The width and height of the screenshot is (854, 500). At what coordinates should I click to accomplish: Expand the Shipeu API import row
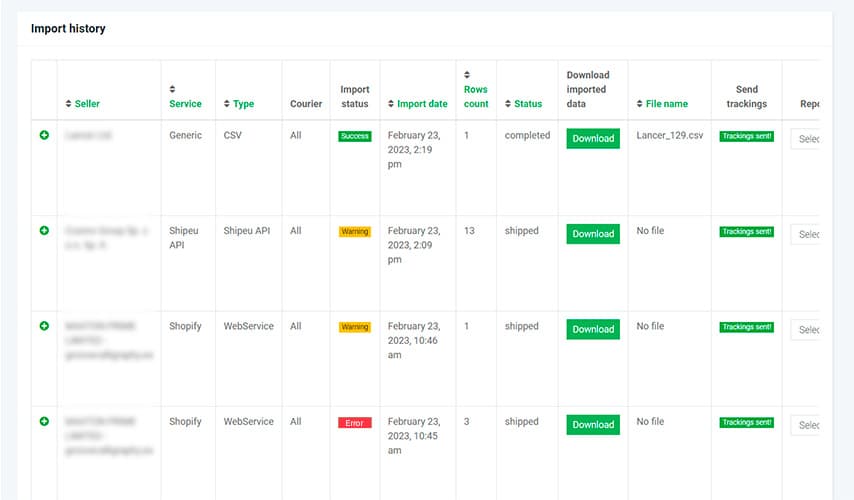(x=44, y=230)
